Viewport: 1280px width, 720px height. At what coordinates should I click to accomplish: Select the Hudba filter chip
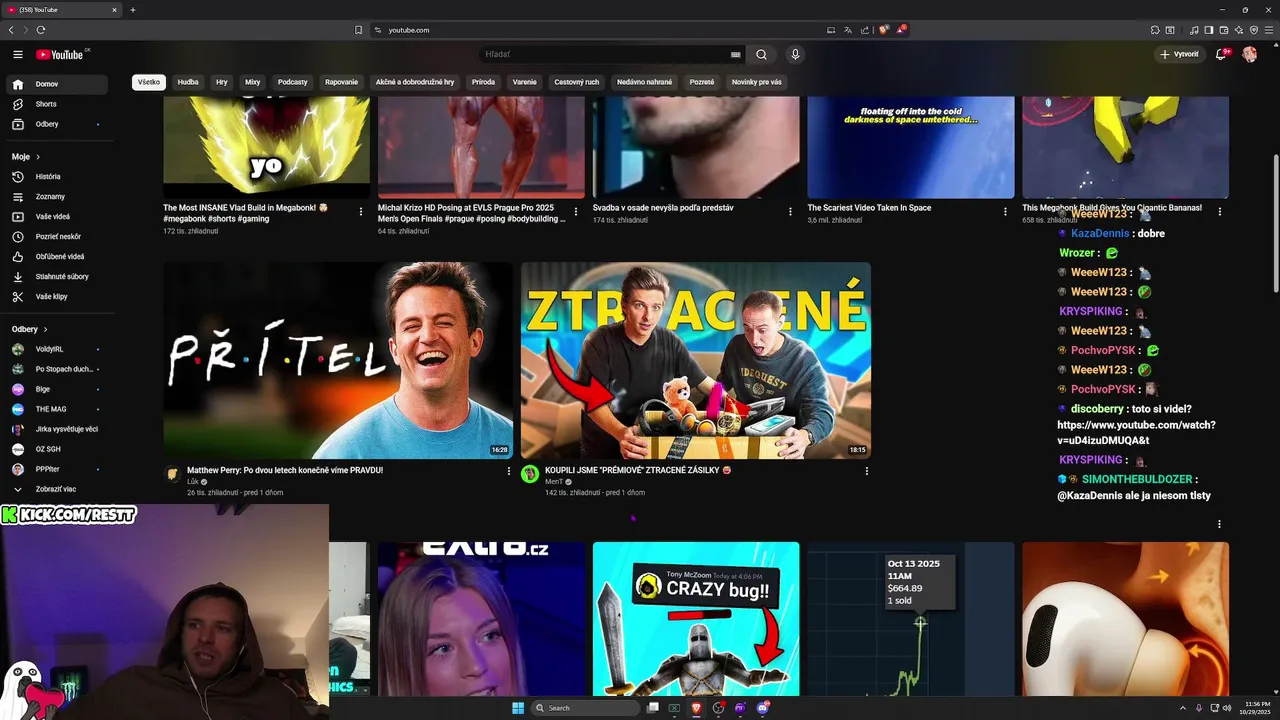tap(188, 82)
